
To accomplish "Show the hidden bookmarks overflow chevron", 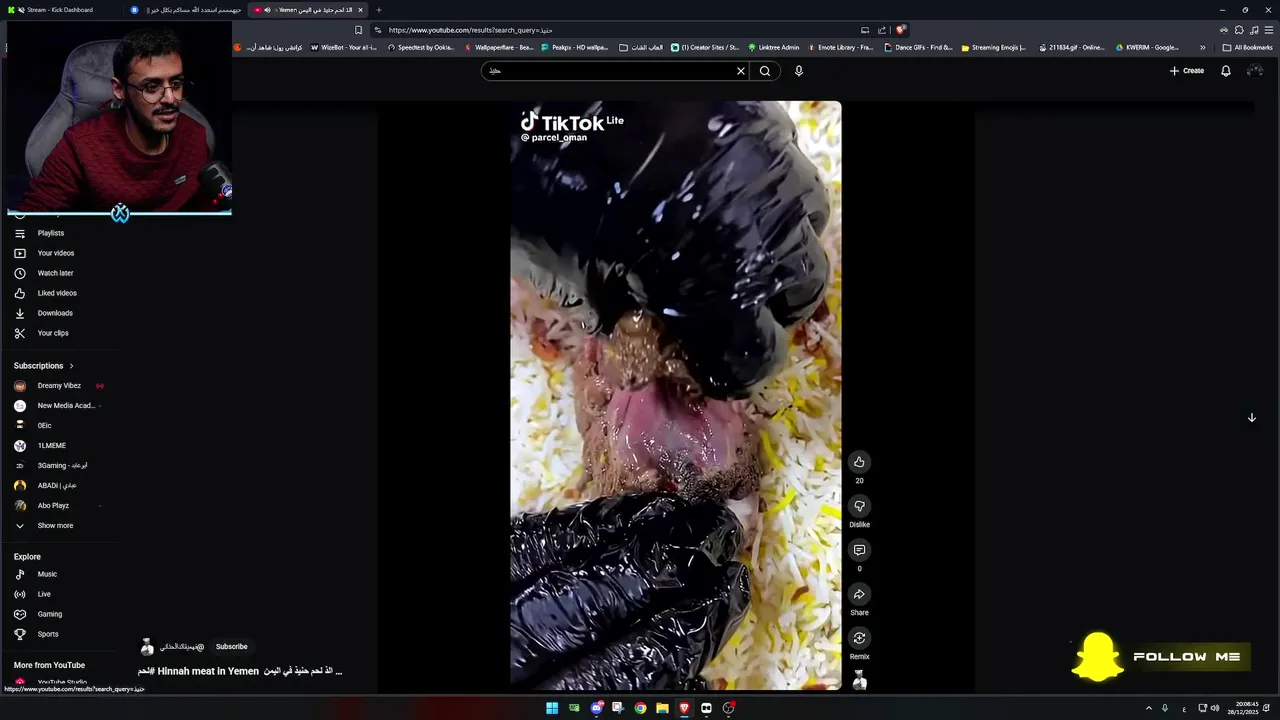I will (1202, 47).
